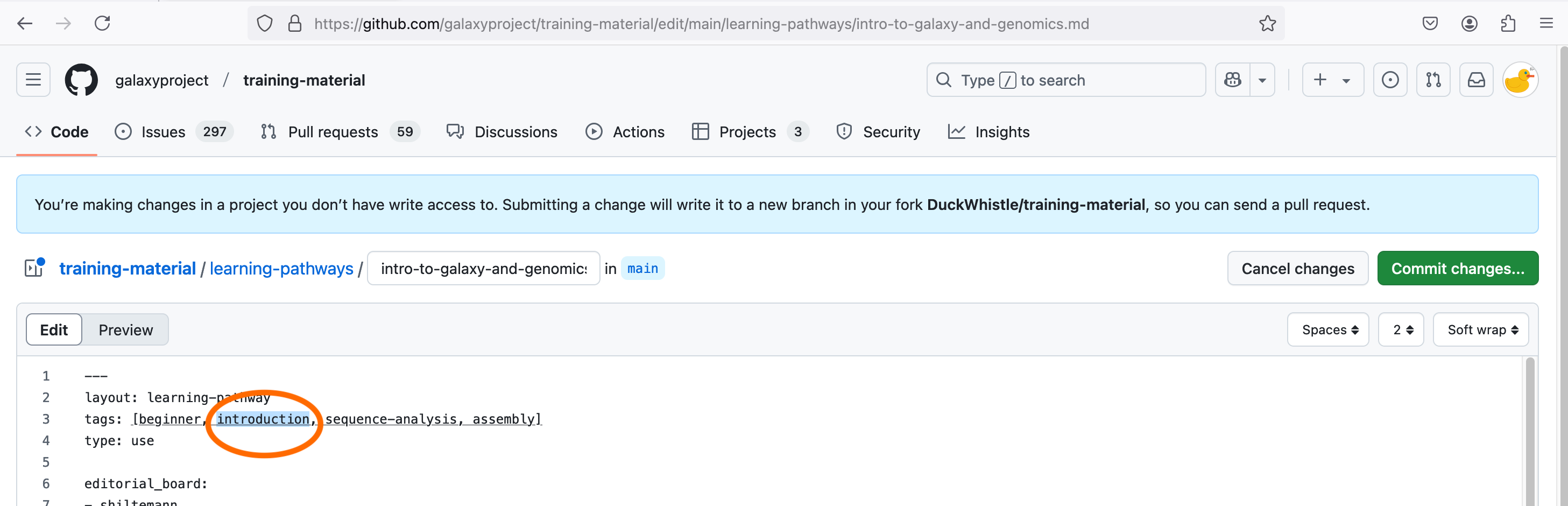The height and width of the screenshot is (506, 1568).
Task: Open training-material breadcrumb link
Action: coord(127,269)
